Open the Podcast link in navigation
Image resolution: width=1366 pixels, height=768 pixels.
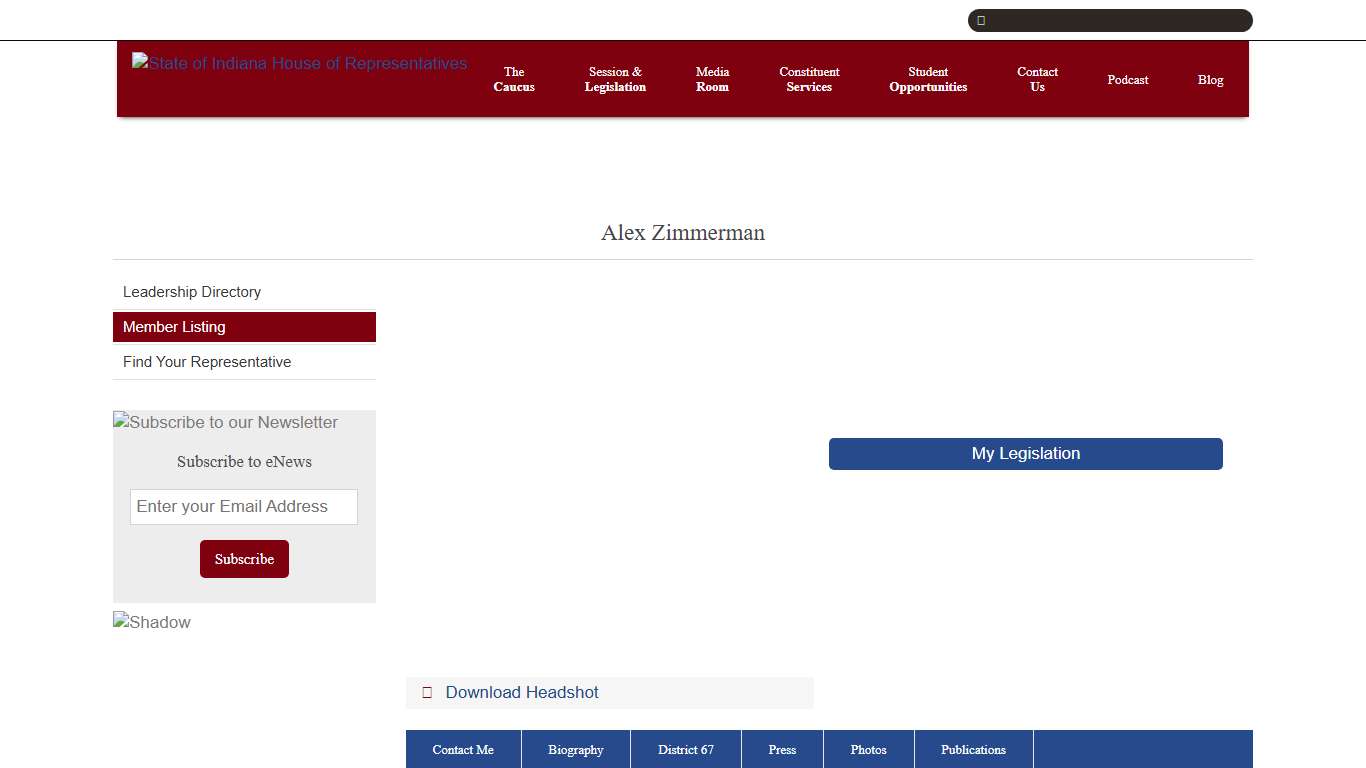(1128, 80)
